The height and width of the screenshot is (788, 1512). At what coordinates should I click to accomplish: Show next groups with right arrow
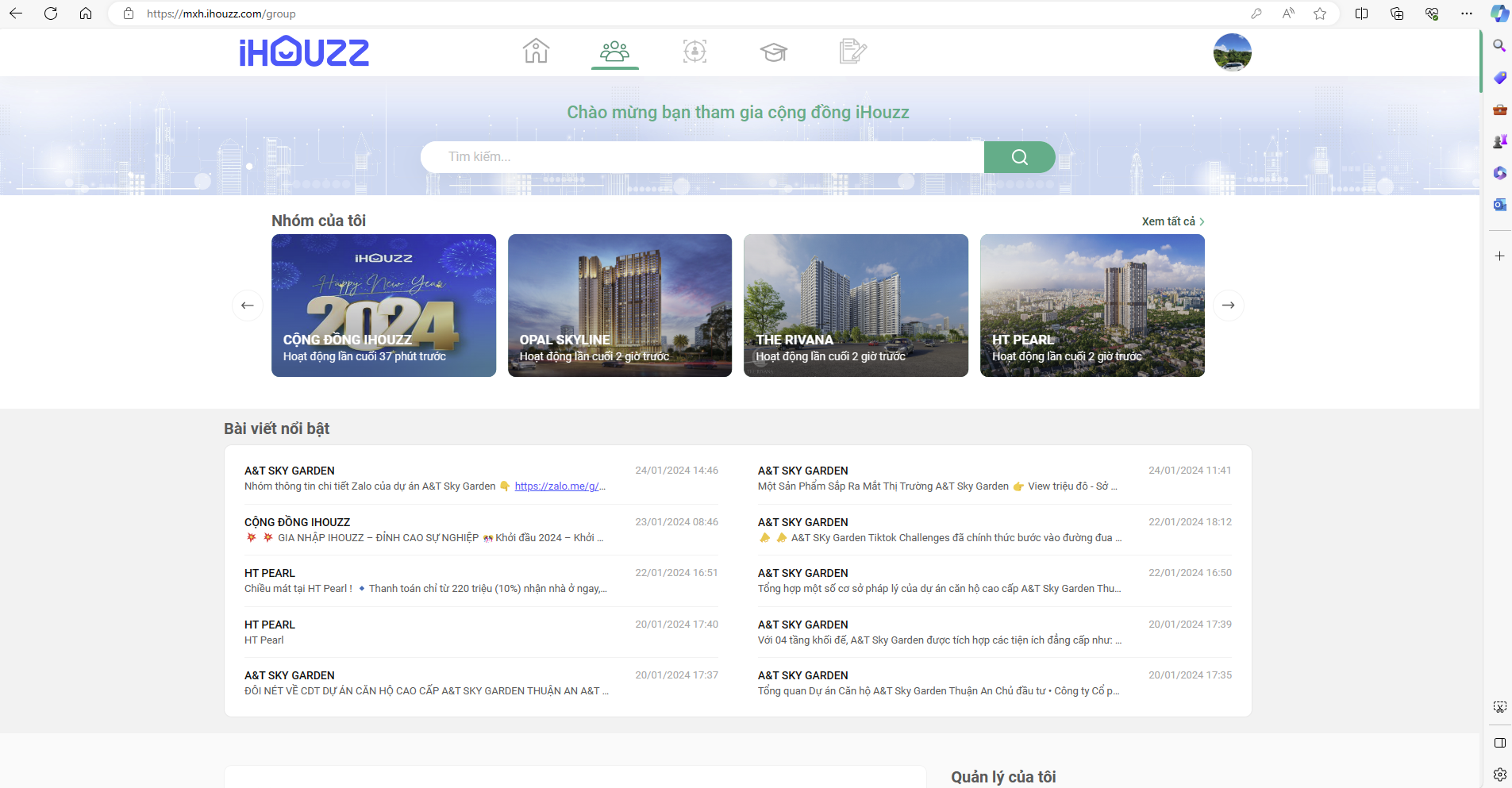(x=1228, y=306)
